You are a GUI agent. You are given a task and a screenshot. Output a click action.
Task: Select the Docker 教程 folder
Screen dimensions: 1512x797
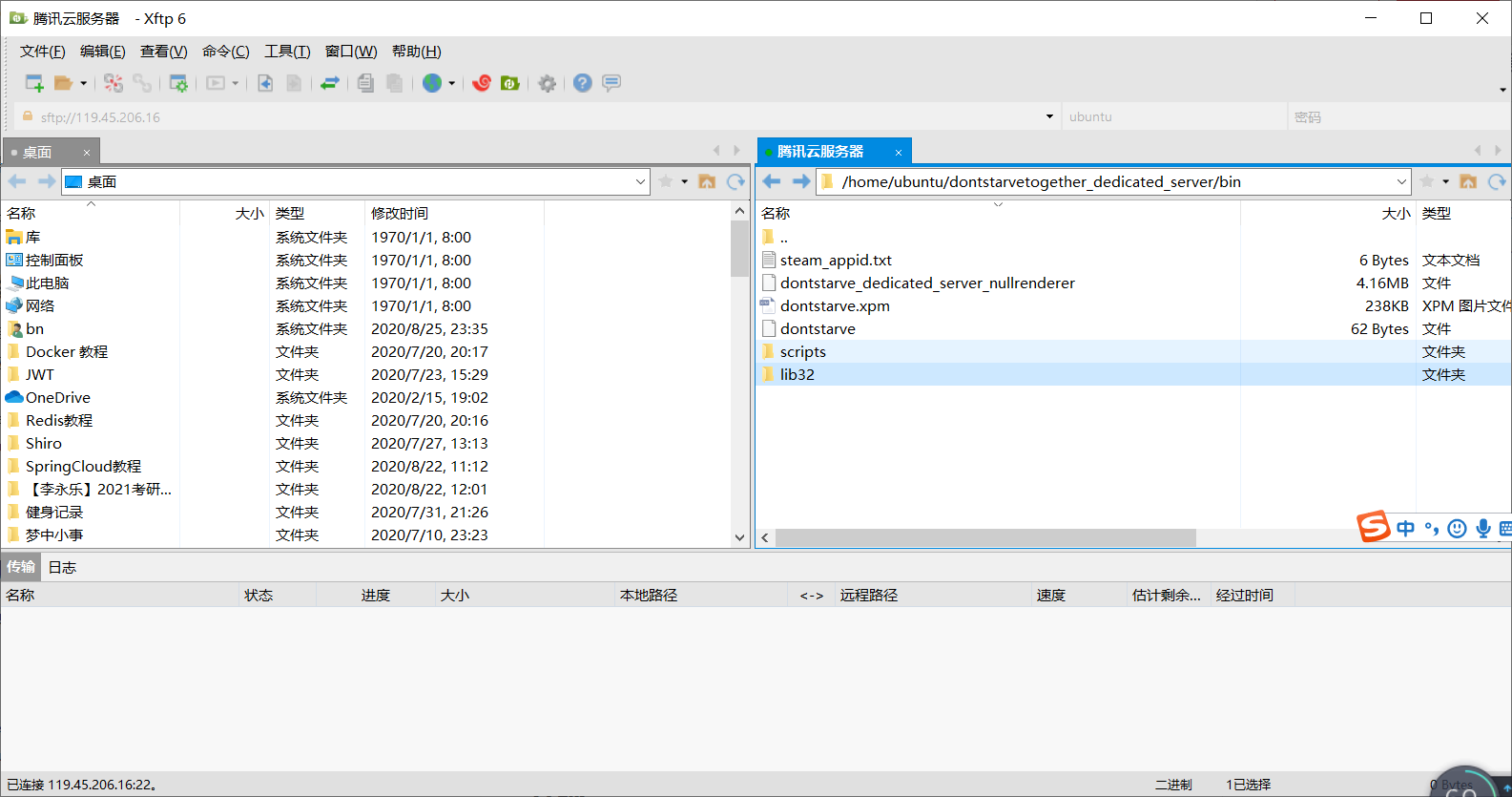point(67,351)
